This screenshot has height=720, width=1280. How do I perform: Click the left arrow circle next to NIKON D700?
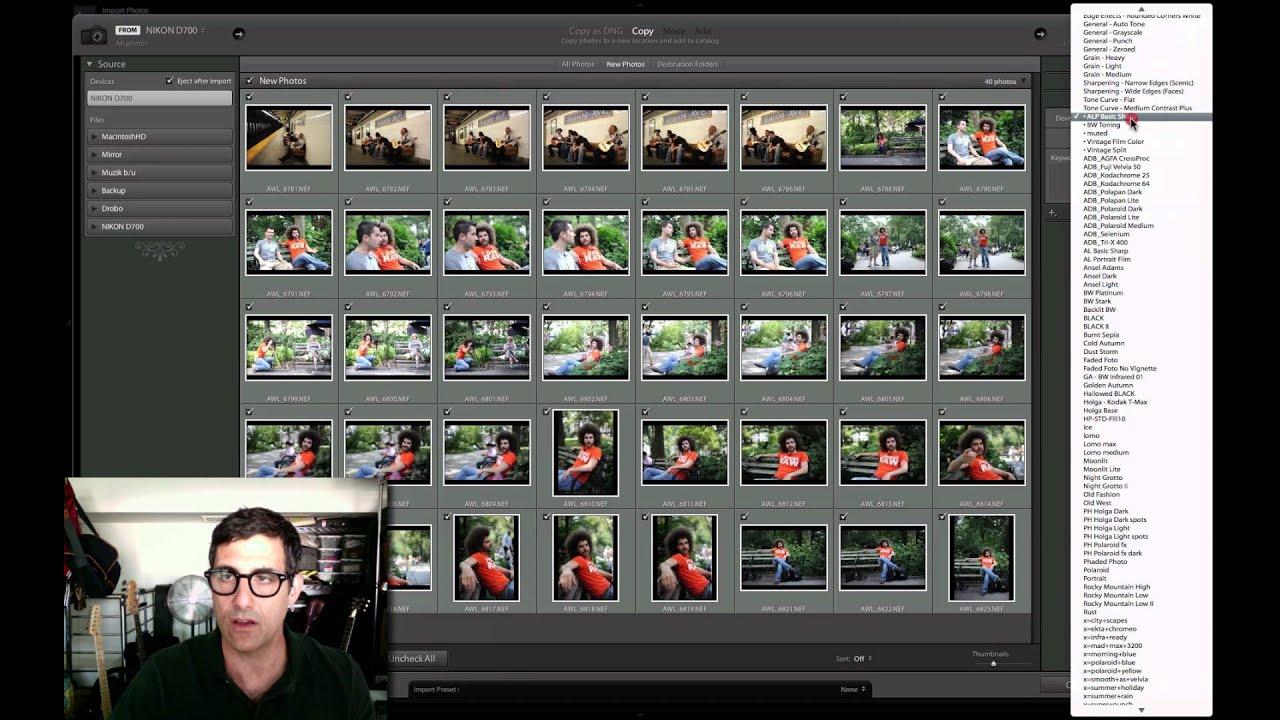(x=238, y=34)
